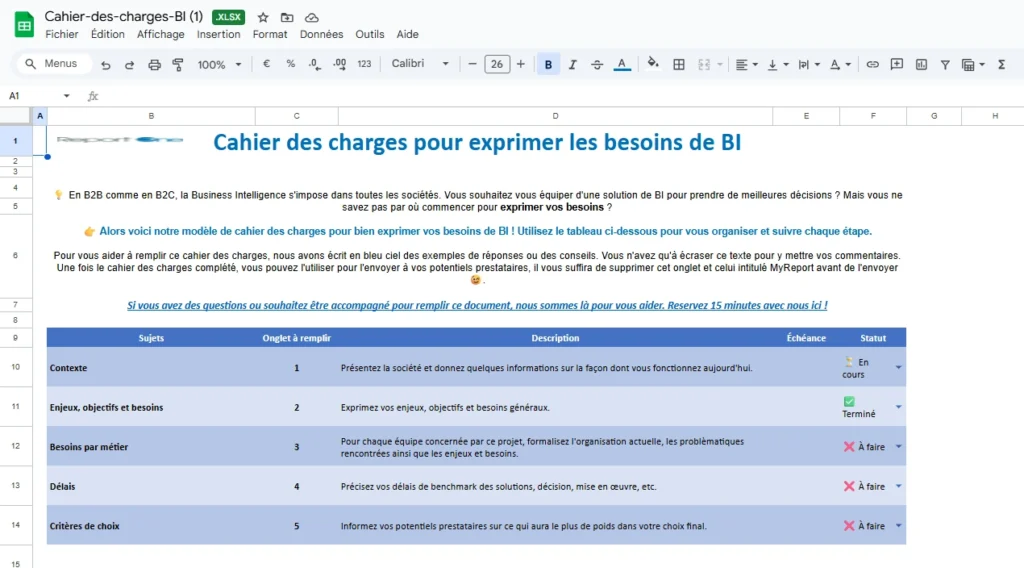
Task: Search the Menus box
Action: point(52,63)
